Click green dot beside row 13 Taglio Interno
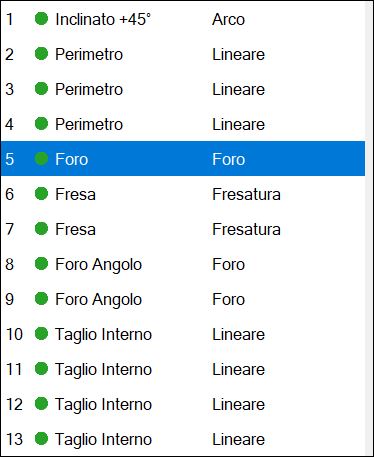 coord(41,439)
